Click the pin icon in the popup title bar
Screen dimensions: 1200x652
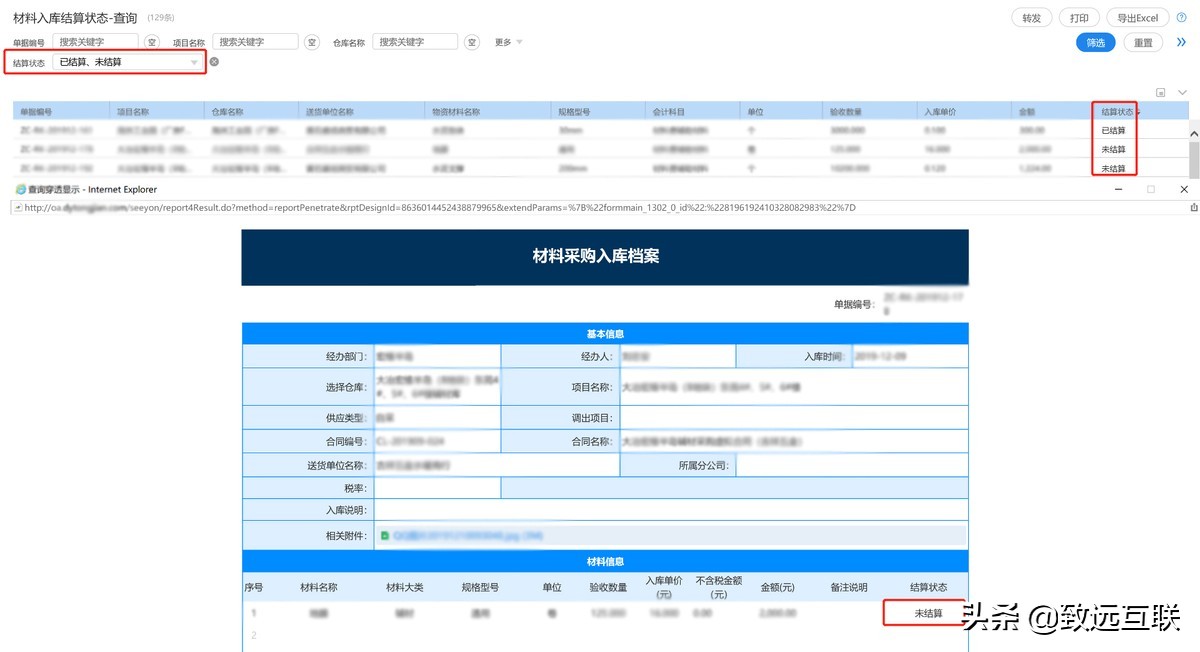(1193, 207)
